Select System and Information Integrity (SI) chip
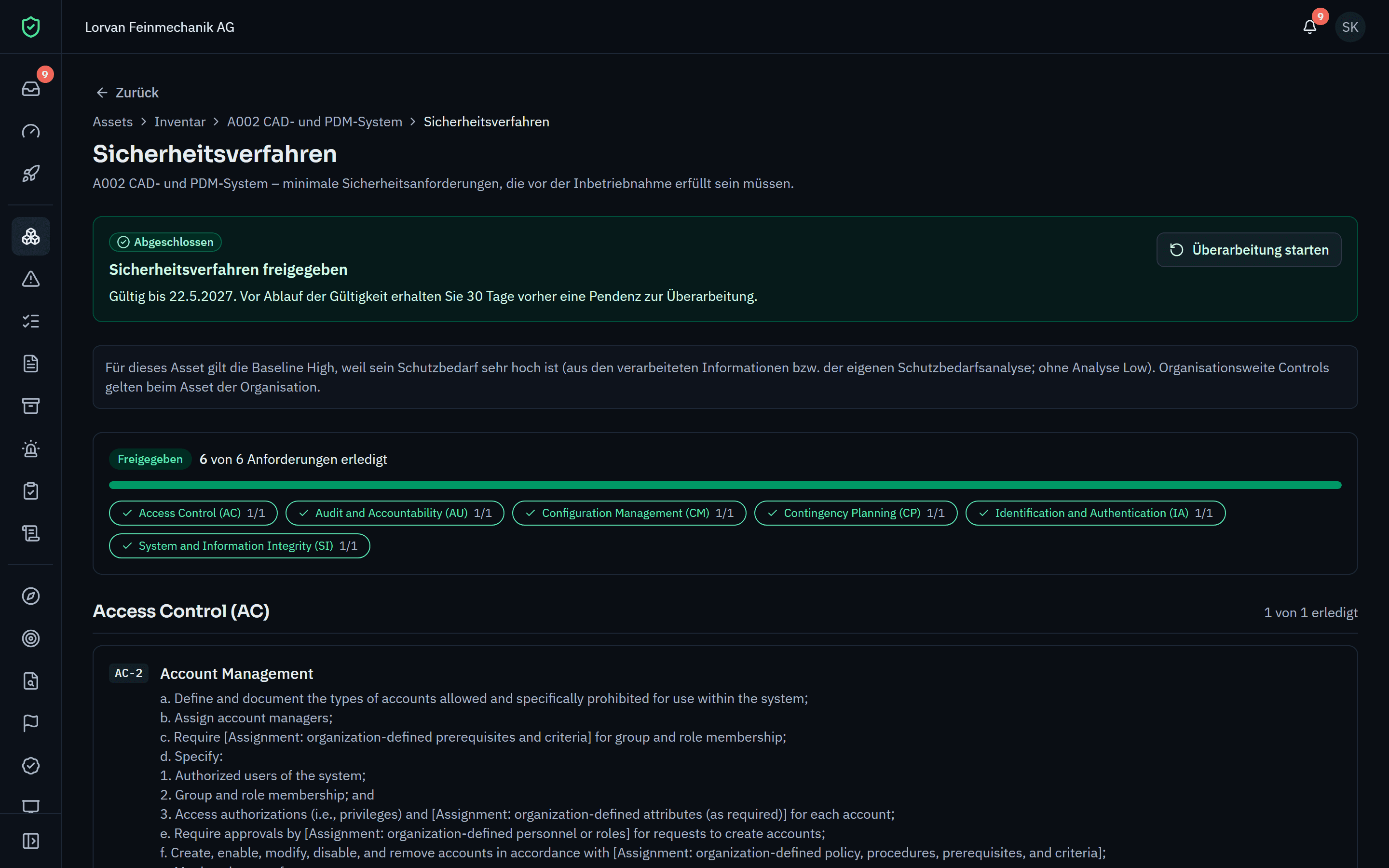The image size is (1389, 868). click(x=239, y=546)
